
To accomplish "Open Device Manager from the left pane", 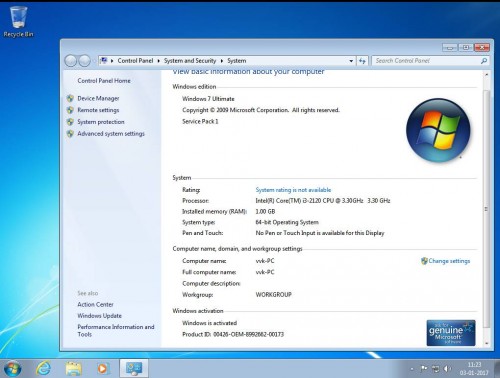I will [98, 98].
